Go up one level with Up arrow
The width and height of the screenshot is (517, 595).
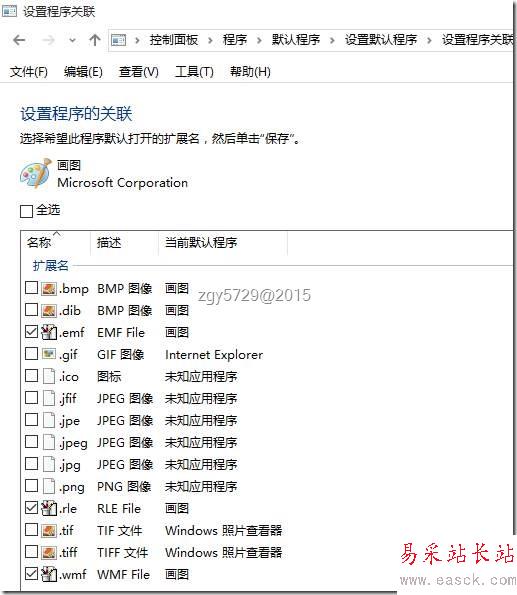95,40
